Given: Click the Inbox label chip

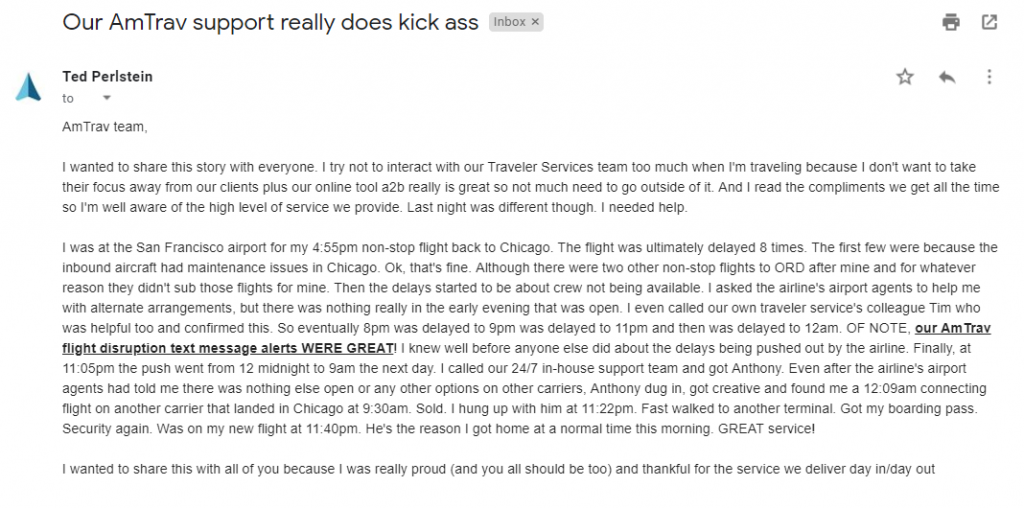Looking at the screenshot, I should [x=509, y=22].
